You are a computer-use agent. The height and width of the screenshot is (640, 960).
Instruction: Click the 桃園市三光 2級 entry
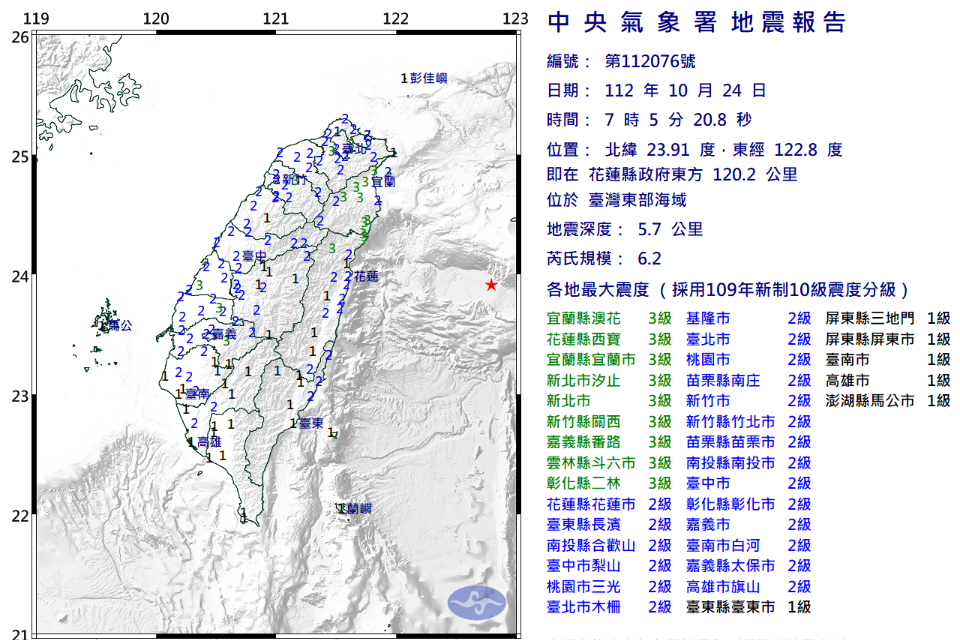pyautogui.click(x=609, y=587)
